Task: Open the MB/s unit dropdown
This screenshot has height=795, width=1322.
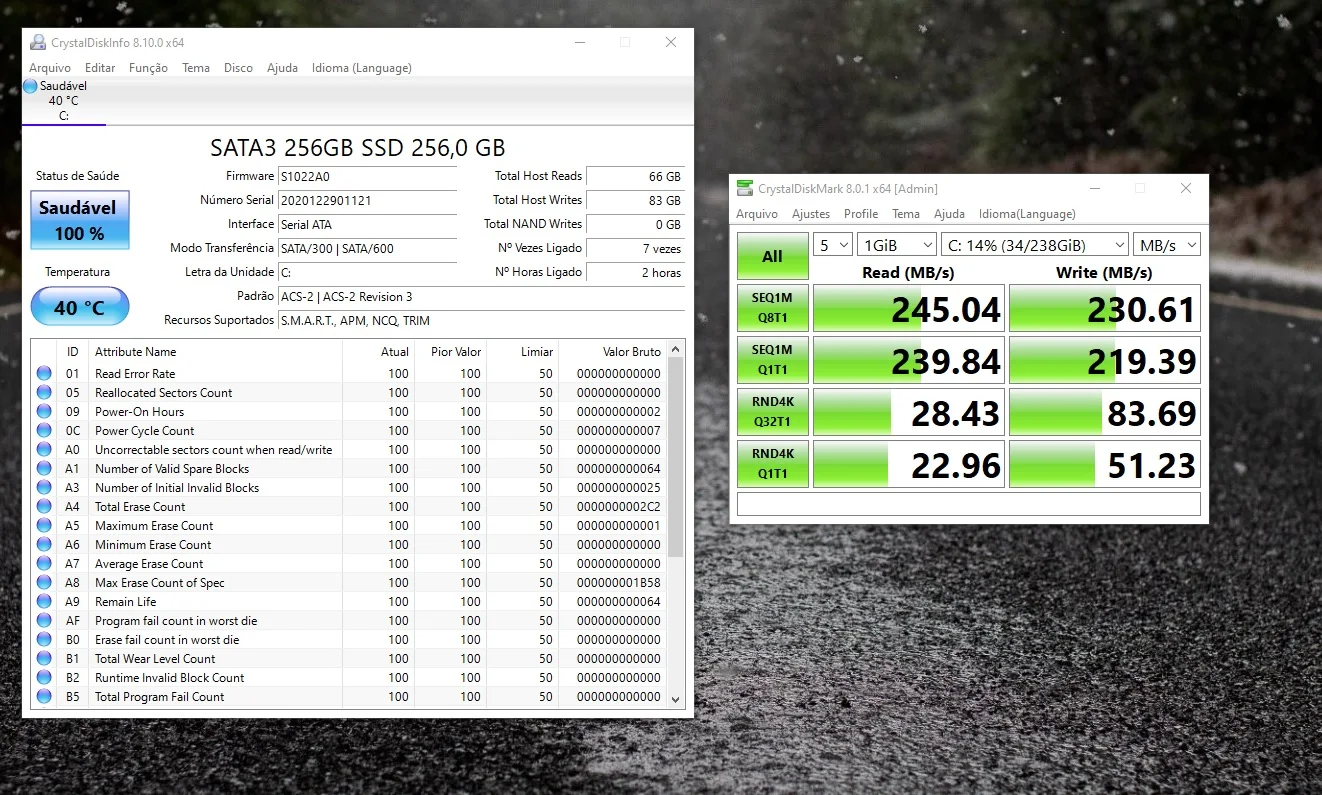Action: click(1166, 244)
